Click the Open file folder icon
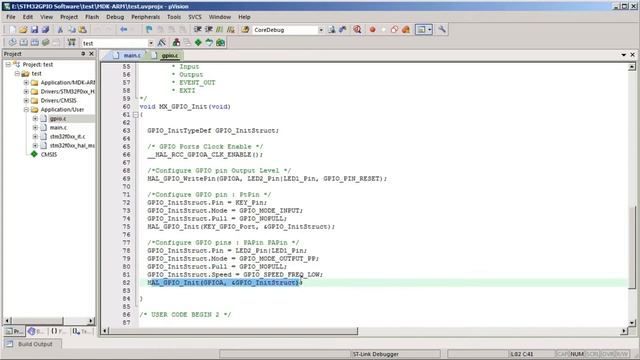This screenshot has width=640, height=360. (23, 30)
